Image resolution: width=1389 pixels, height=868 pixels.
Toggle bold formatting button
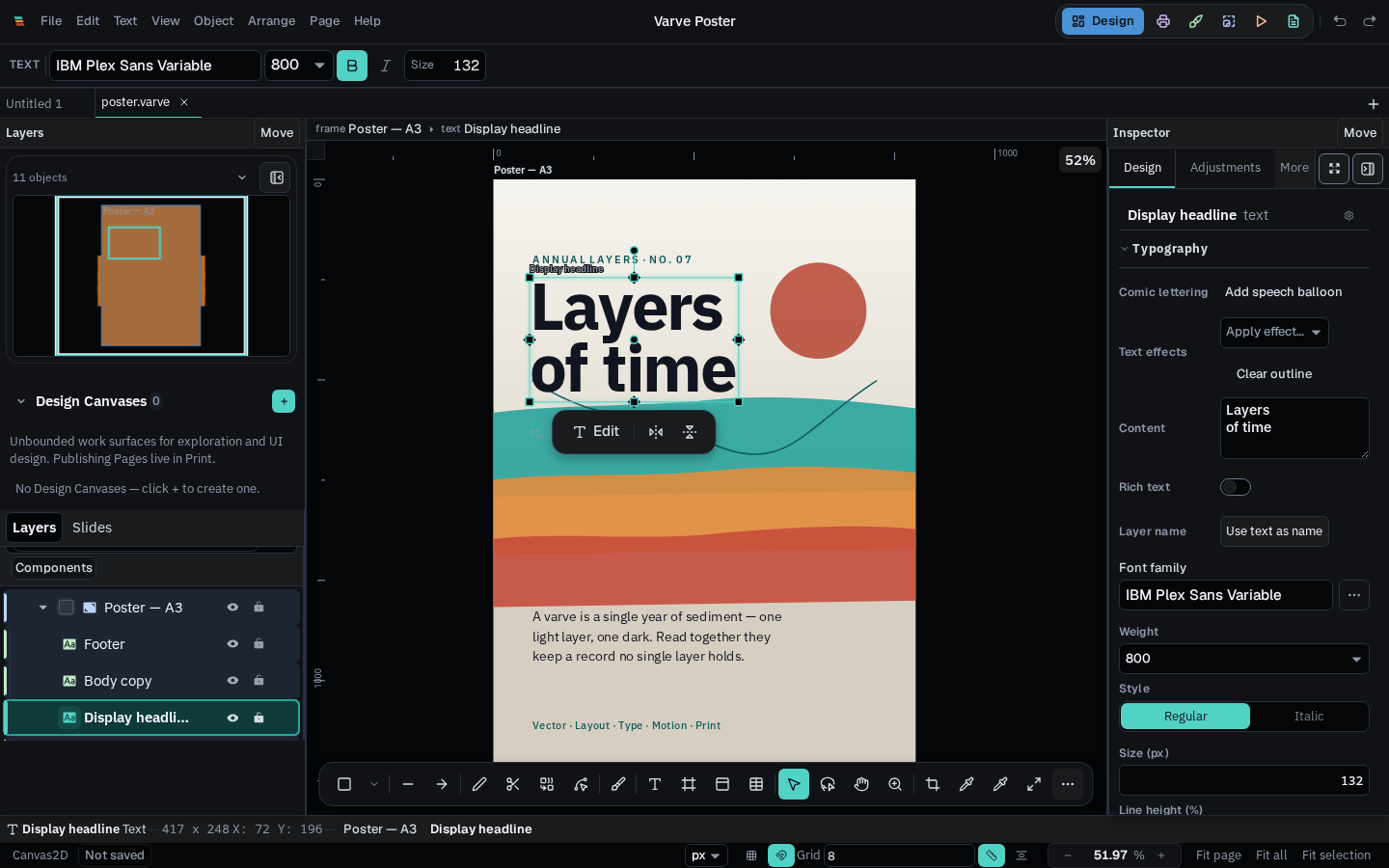[352, 66]
